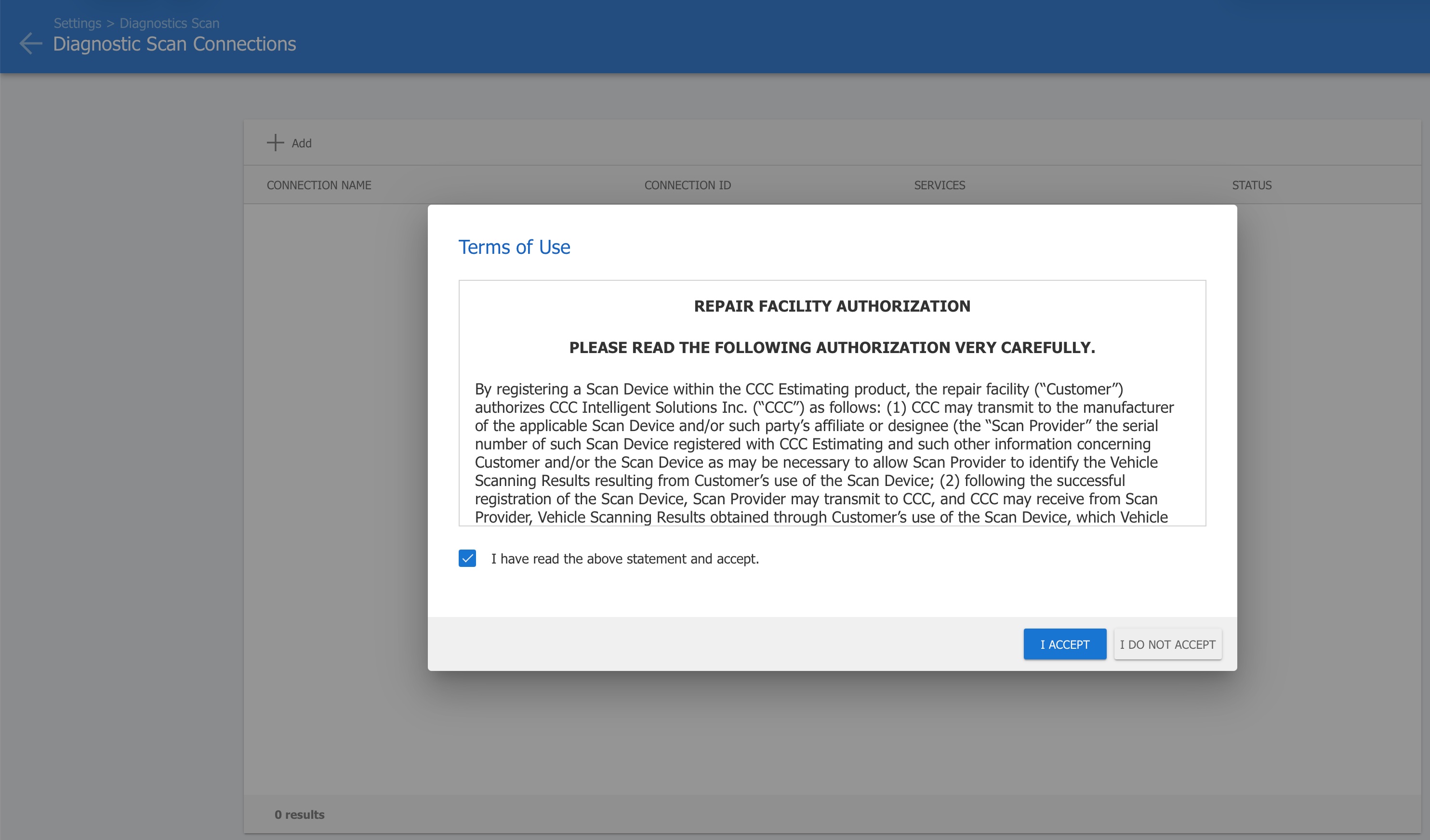Viewport: 1430px width, 840px height.
Task: Click the back arrow icon in header
Action: point(31,44)
